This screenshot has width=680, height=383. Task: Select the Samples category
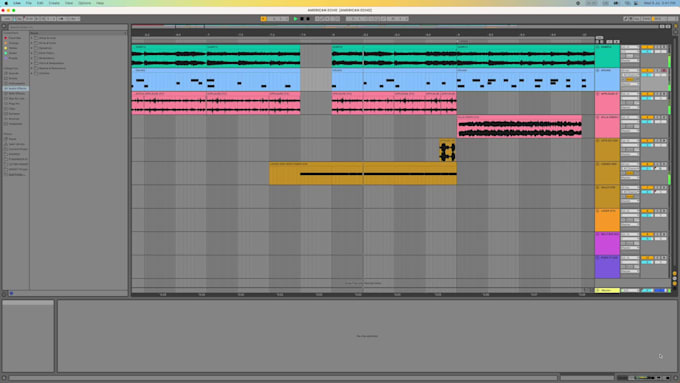click(14, 114)
